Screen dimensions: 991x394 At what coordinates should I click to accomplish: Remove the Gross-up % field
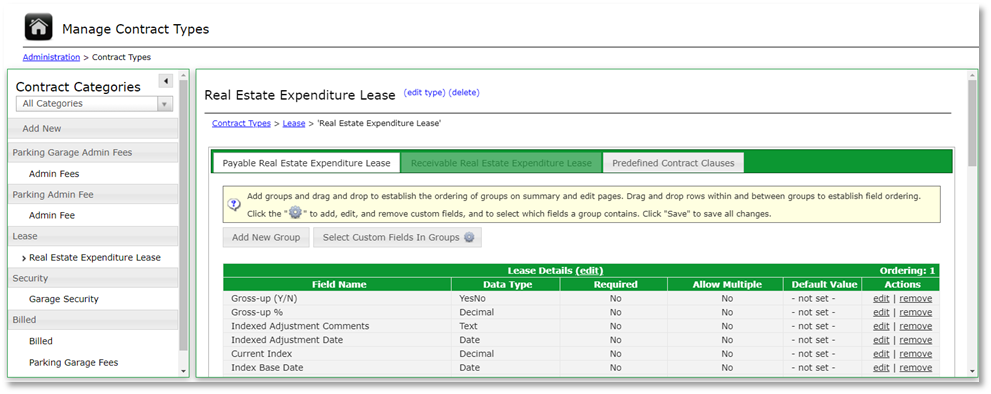[916, 312]
